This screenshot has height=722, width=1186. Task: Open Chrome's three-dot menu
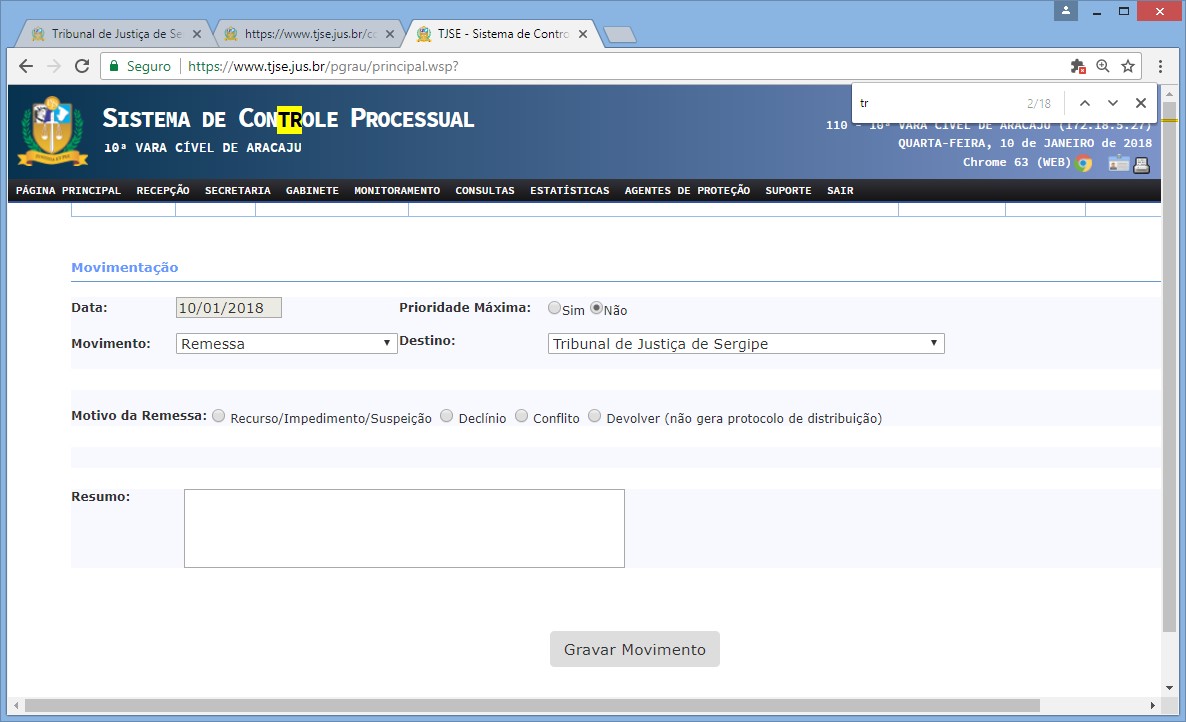coord(1160,66)
